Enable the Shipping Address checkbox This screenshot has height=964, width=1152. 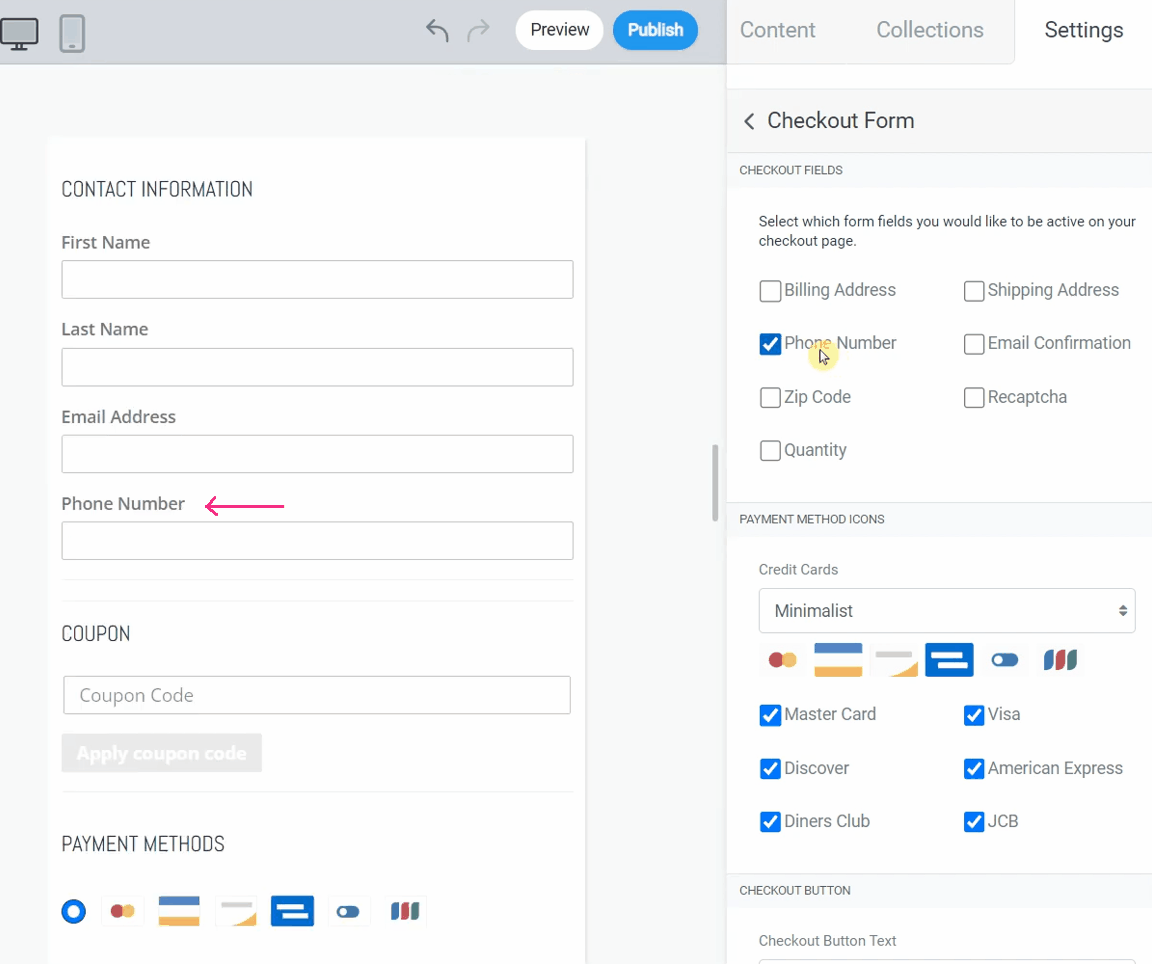click(973, 291)
